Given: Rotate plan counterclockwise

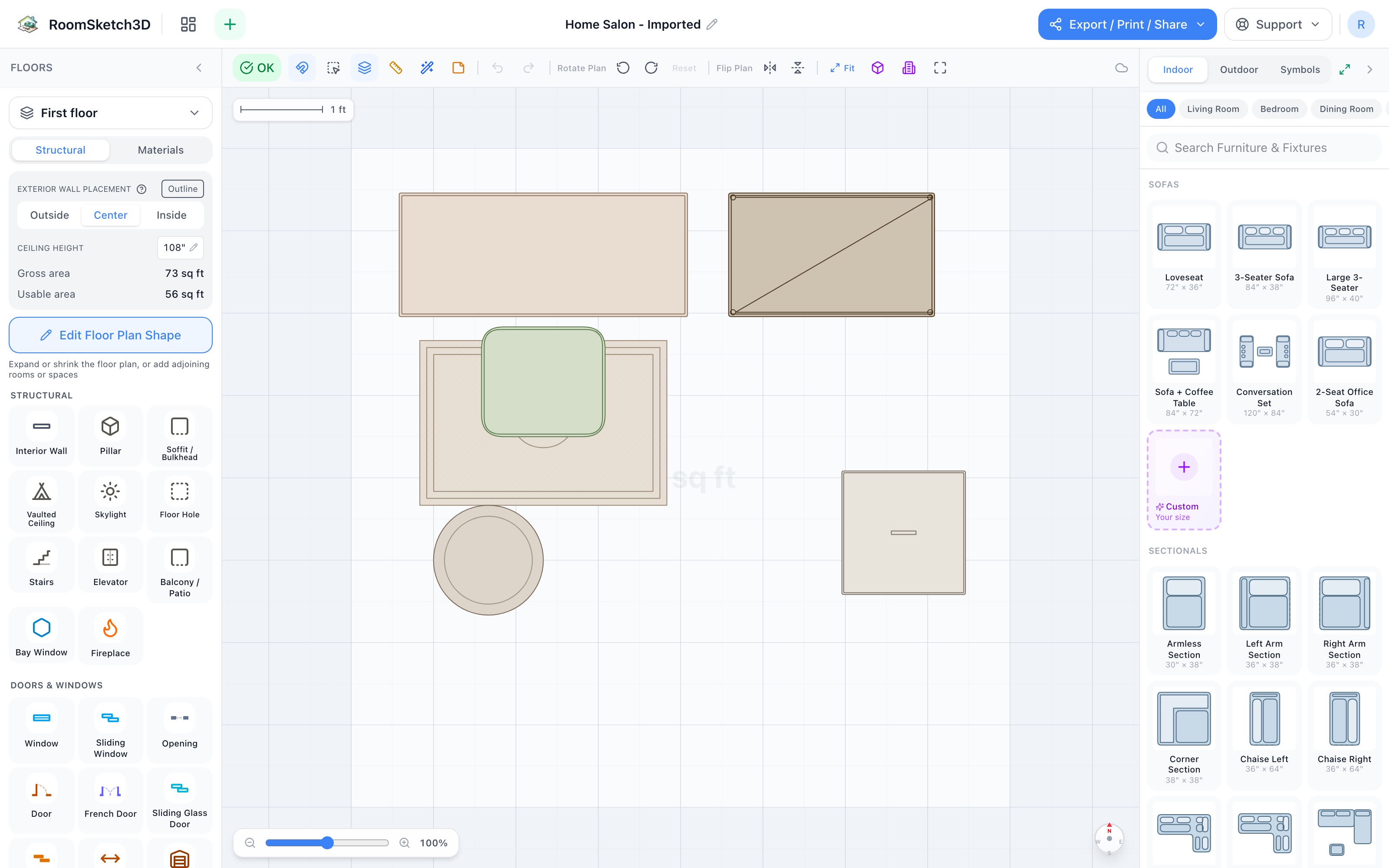Looking at the screenshot, I should (x=623, y=68).
